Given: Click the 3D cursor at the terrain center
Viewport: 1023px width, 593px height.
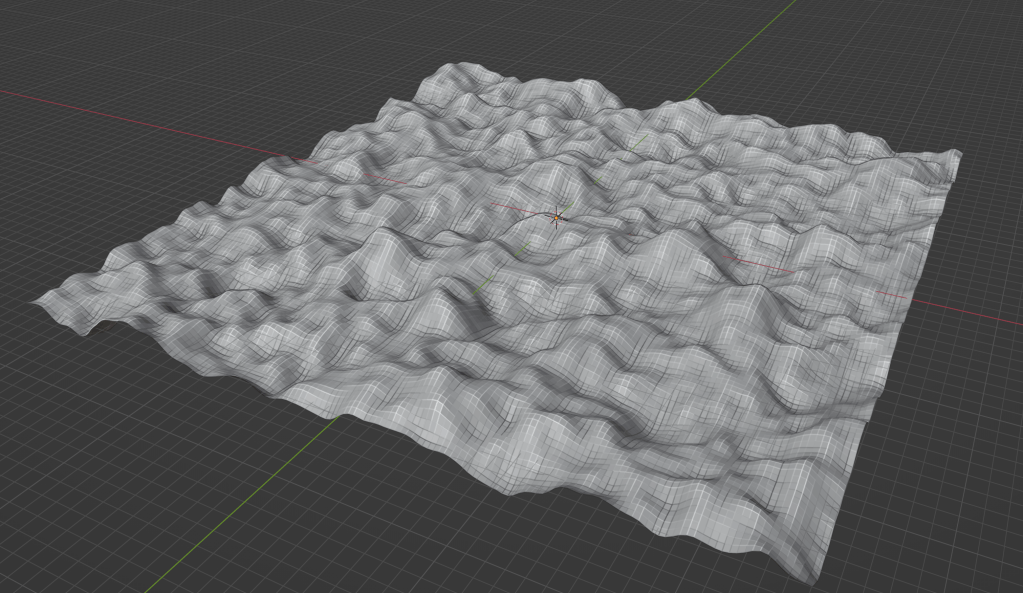Looking at the screenshot, I should [x=556, y=216].
